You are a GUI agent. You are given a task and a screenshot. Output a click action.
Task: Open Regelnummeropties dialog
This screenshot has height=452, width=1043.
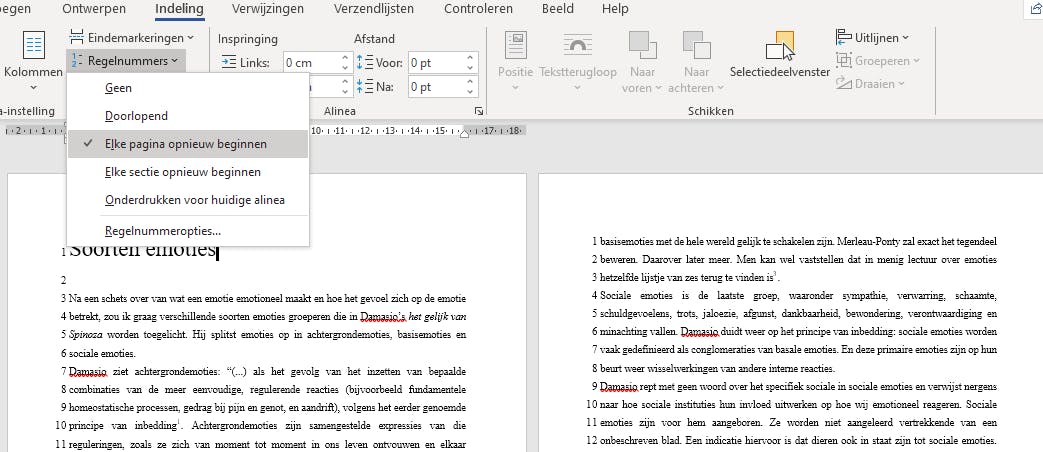pyautogui.click(x=162, y=230)
